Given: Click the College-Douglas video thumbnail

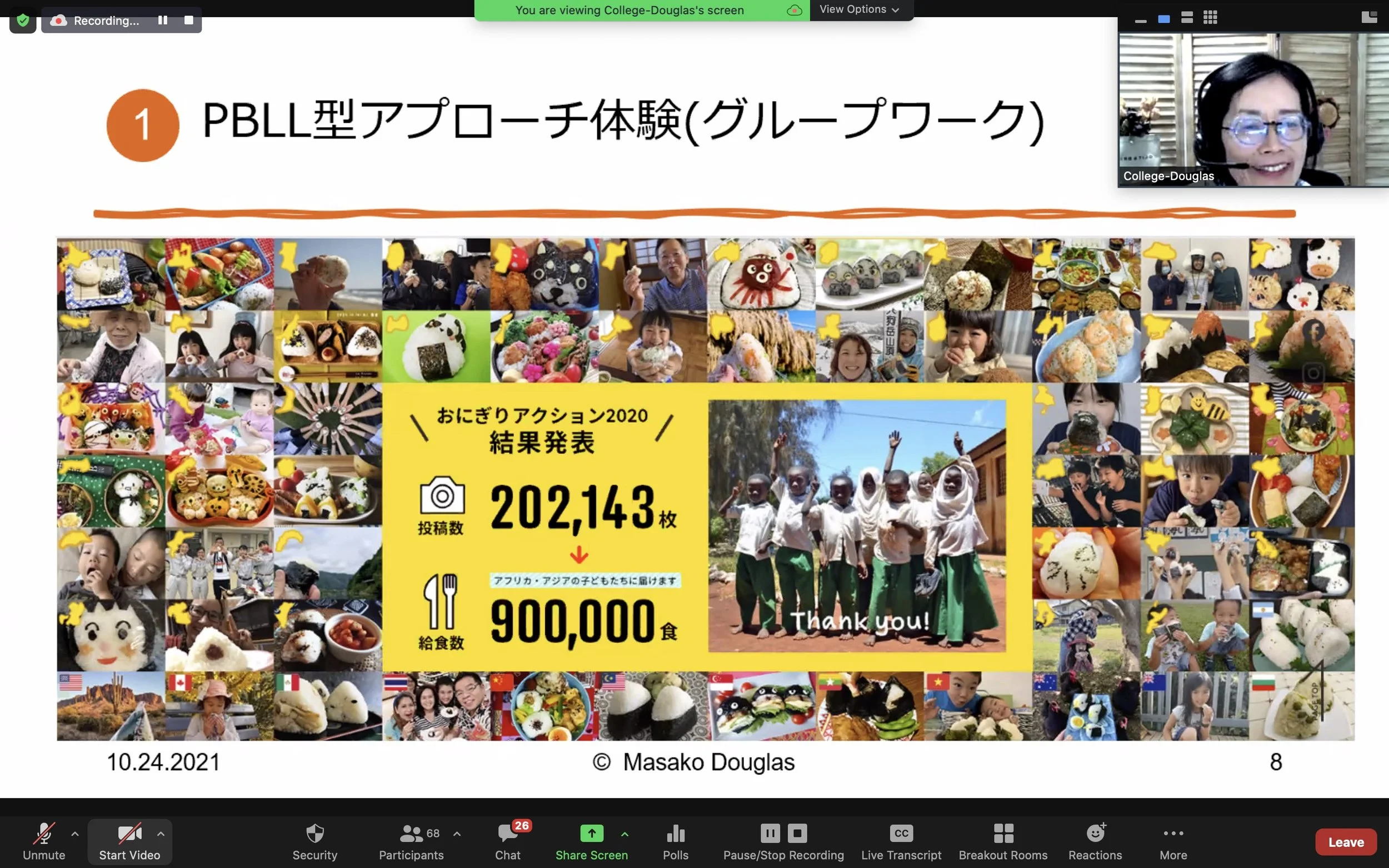Looking at the screenshot, I should (x=1253, y=109).
